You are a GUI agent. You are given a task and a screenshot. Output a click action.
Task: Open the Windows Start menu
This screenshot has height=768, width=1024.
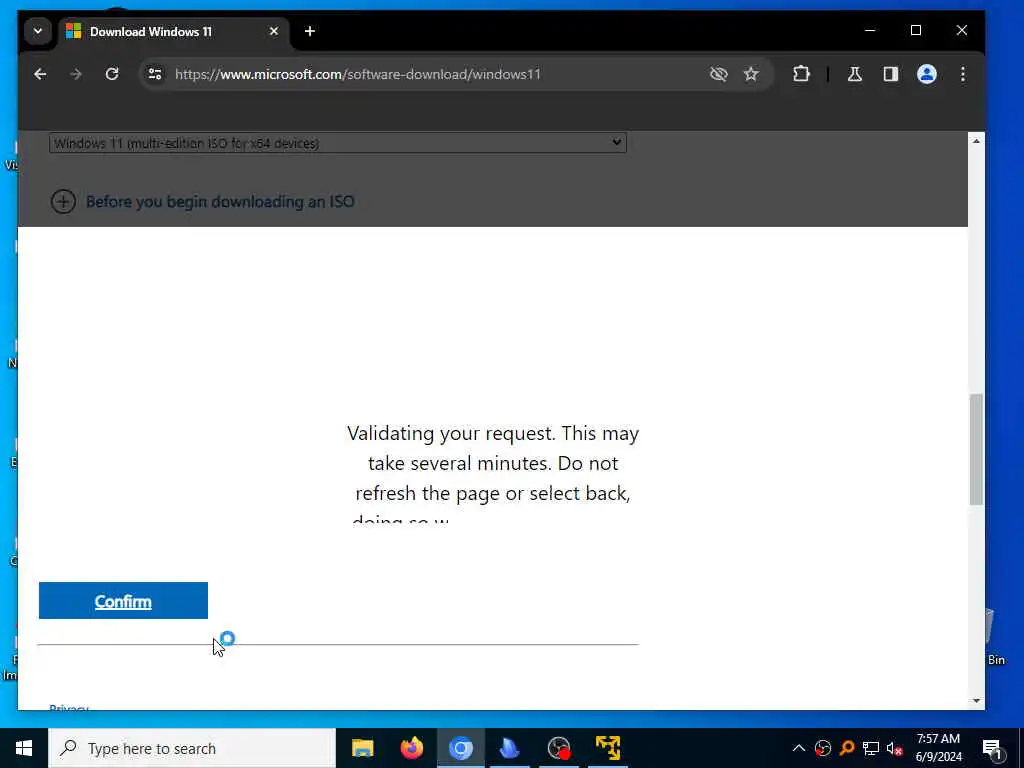(x=24, y=748)
